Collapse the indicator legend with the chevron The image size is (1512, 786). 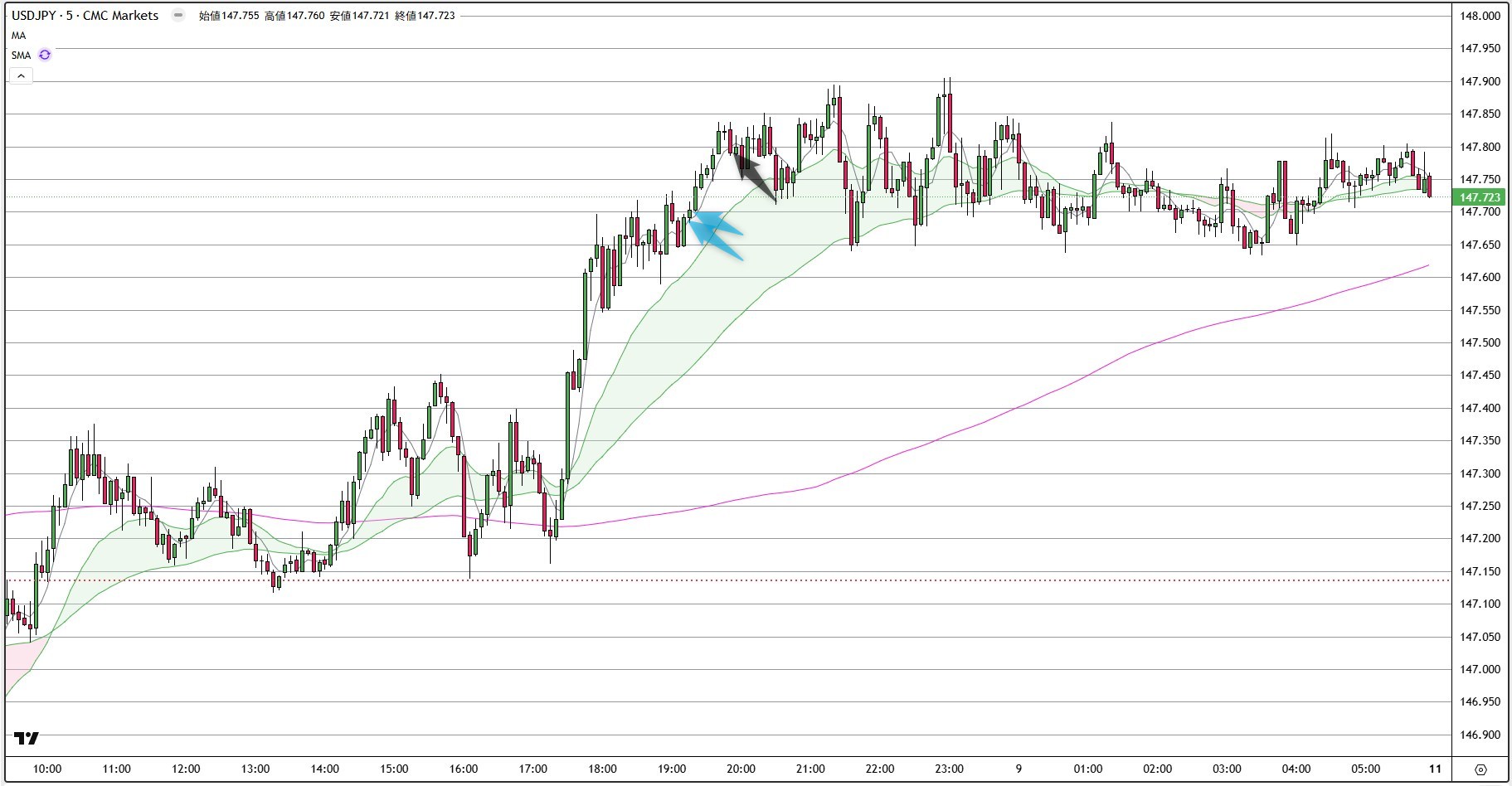[x=21, y=75]
